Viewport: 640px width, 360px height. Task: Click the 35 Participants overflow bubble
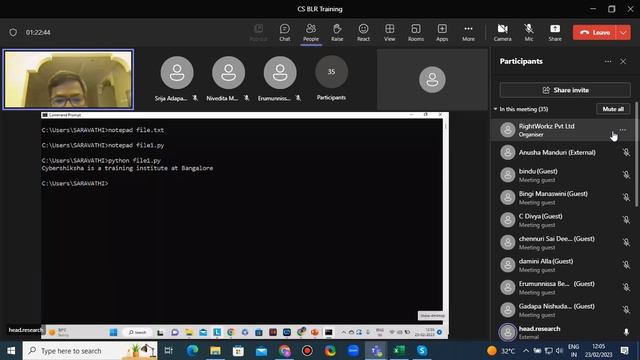(x=331, y=72)
